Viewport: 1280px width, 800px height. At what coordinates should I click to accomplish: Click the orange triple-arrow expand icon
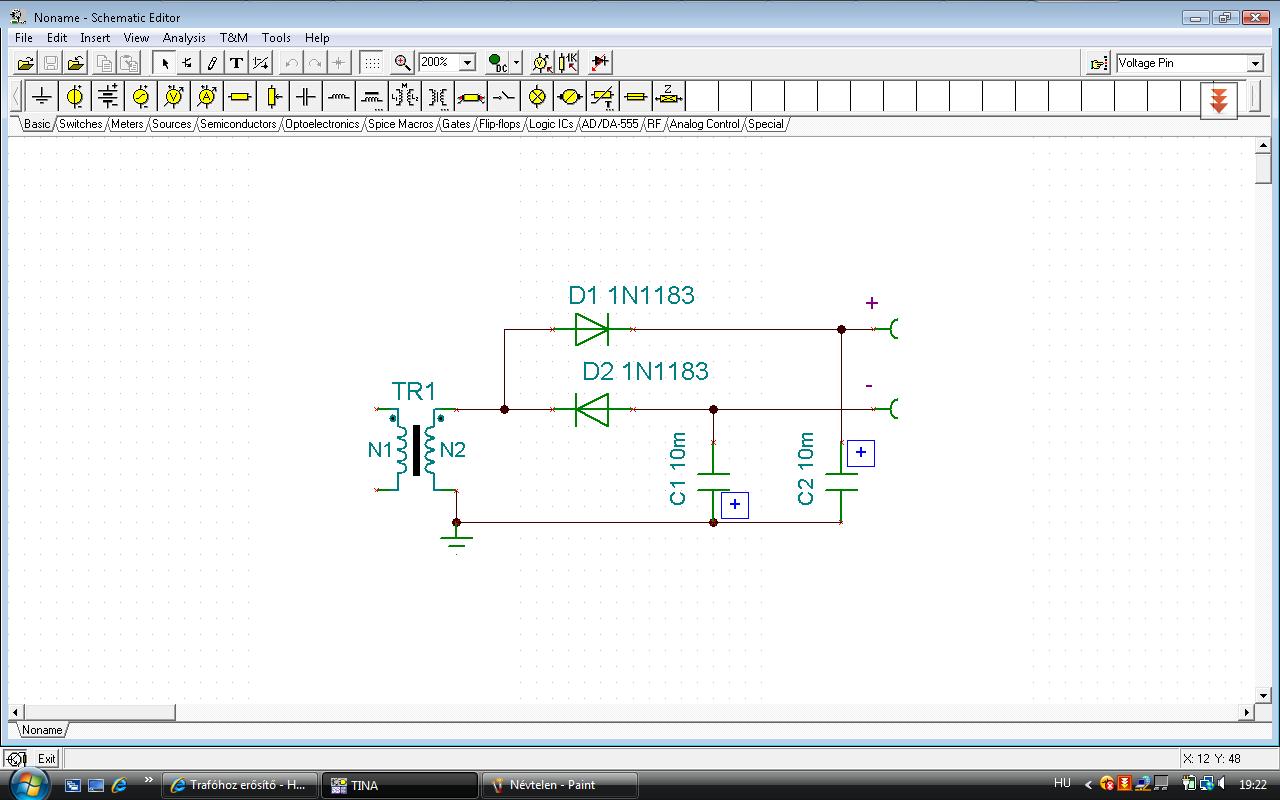pos(1218,100)
